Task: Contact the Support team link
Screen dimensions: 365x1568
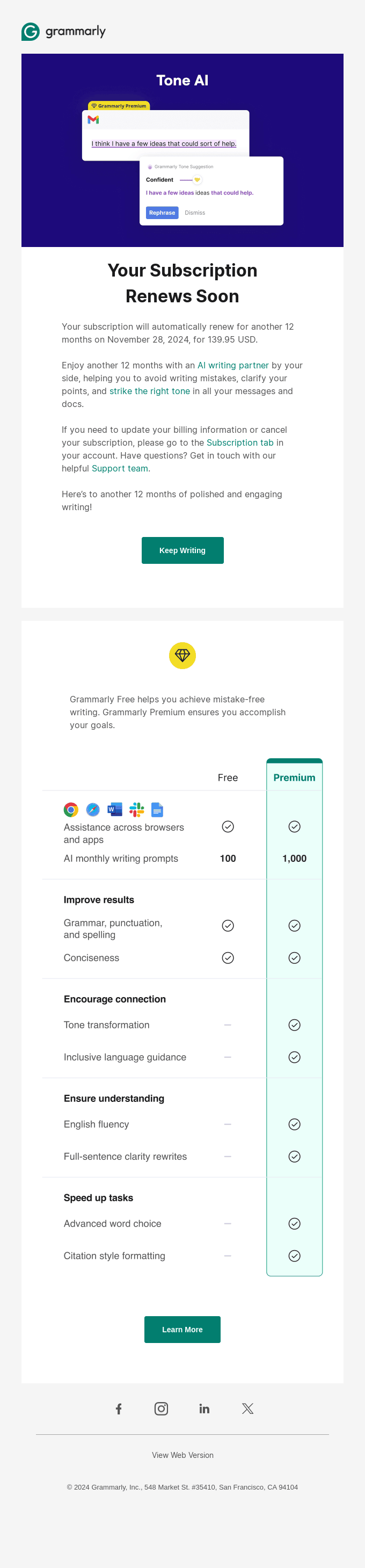Action: [x=120, y=468]
